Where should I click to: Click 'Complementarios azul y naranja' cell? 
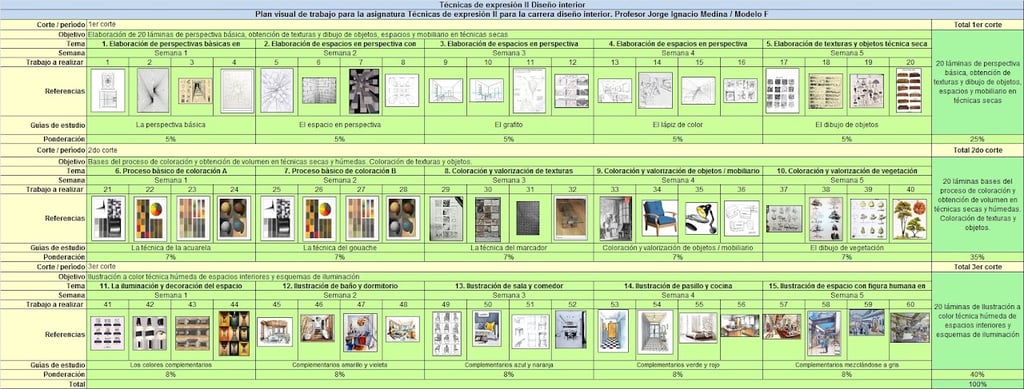pos(509,365)
